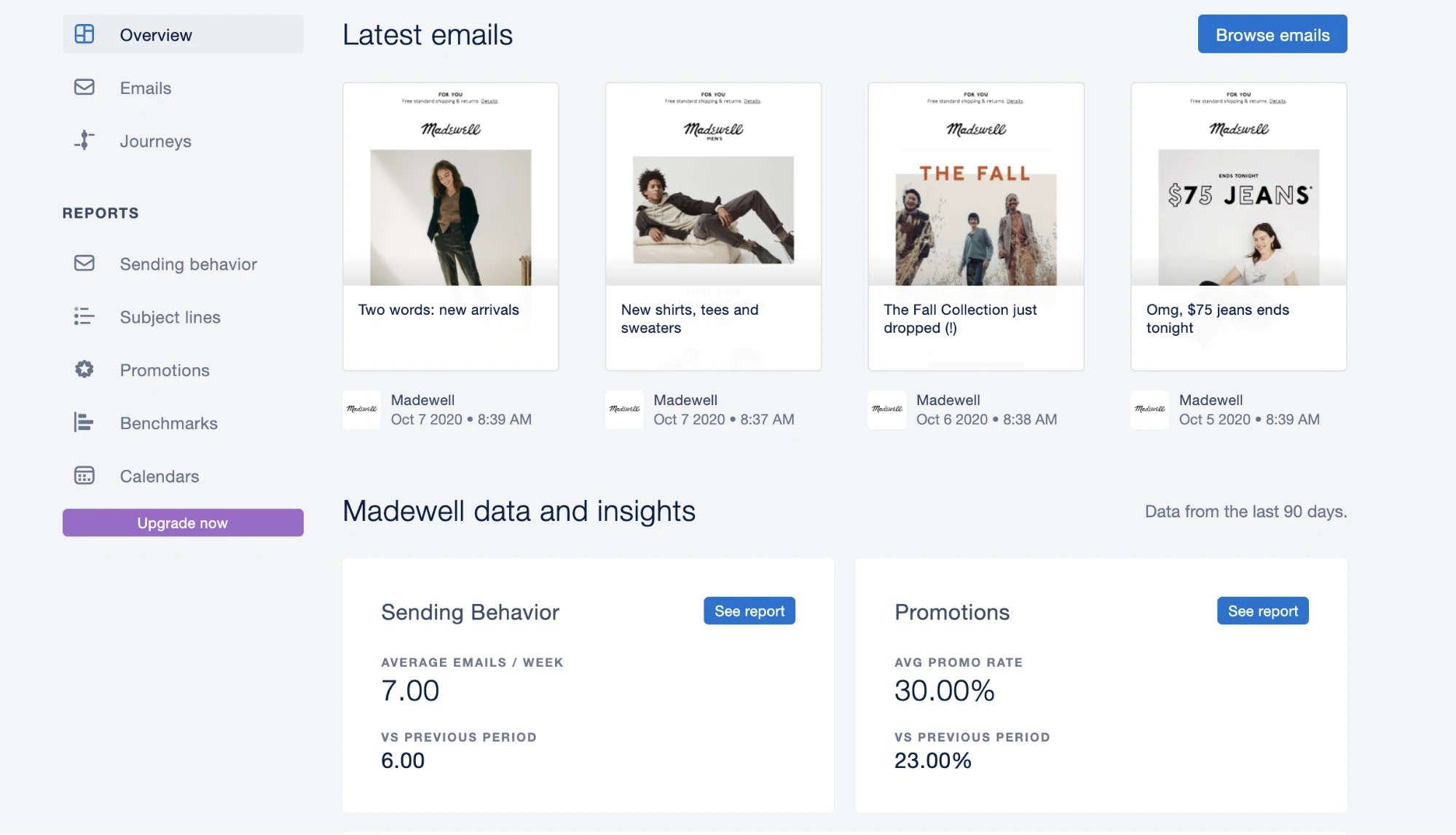View the $75 jeans email card
The image size is (1456, 835).
[x=1238, y=226]
